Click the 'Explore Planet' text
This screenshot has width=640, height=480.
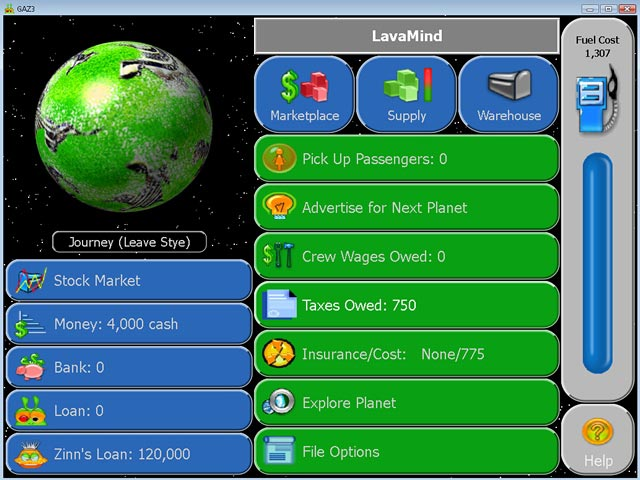349,403
